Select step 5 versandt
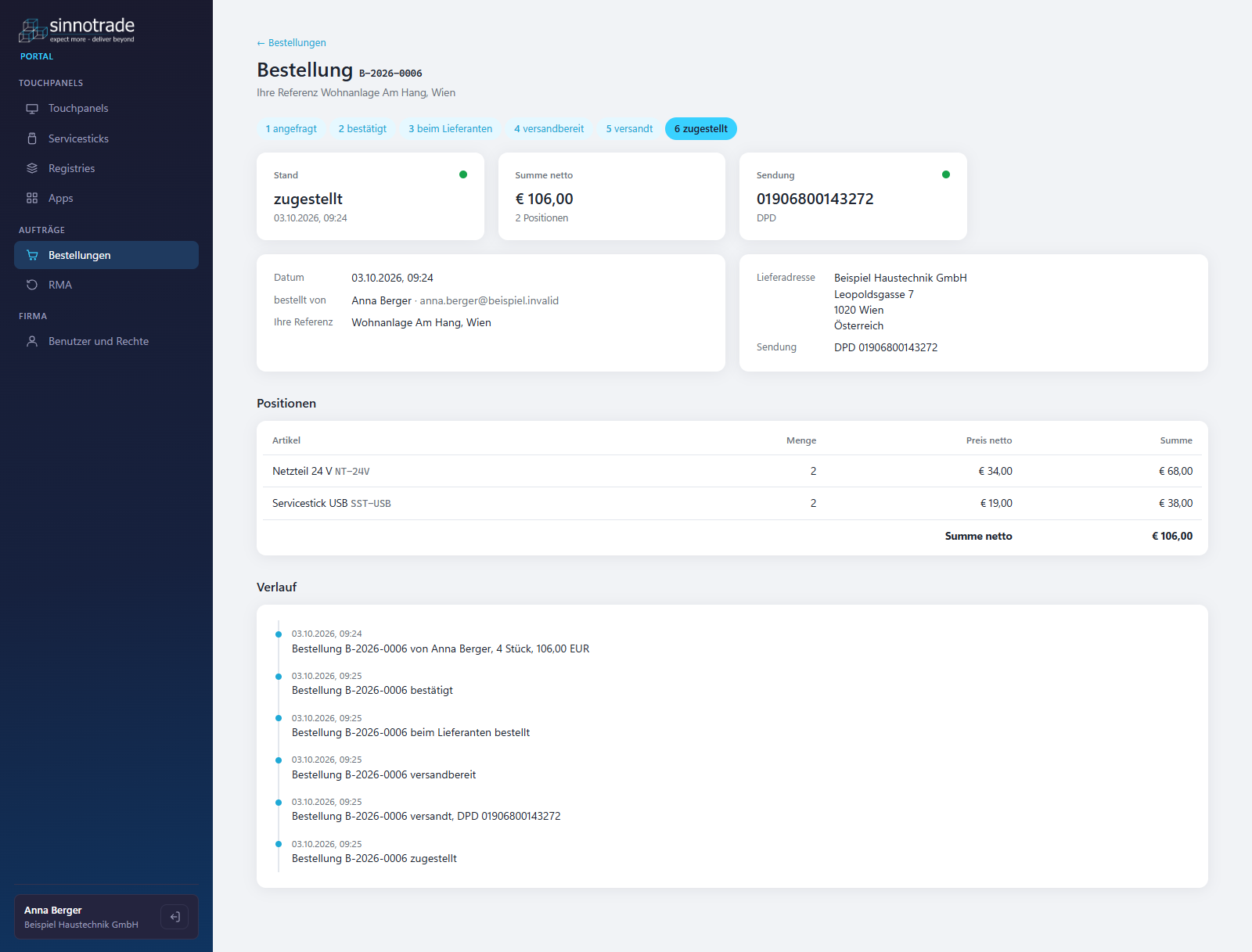This screenshot has height=952, width=1252. 629,129
